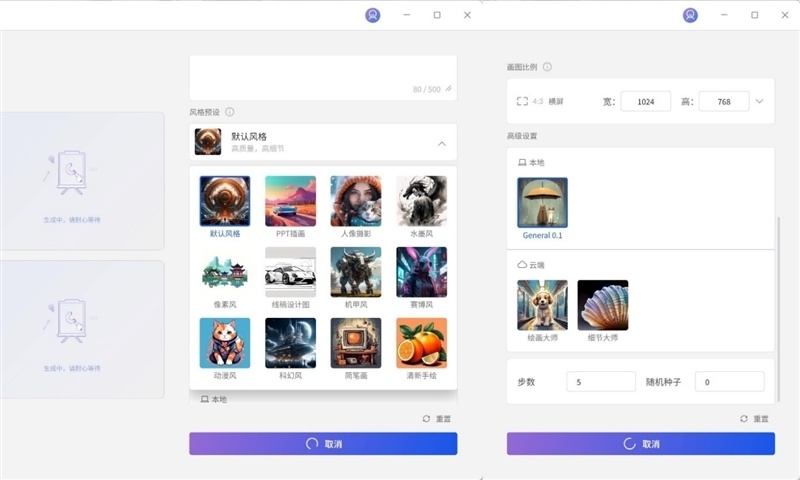Select the 细节大师 cloud model
This screenshot has width=800, height=480.
coord(603,305)
